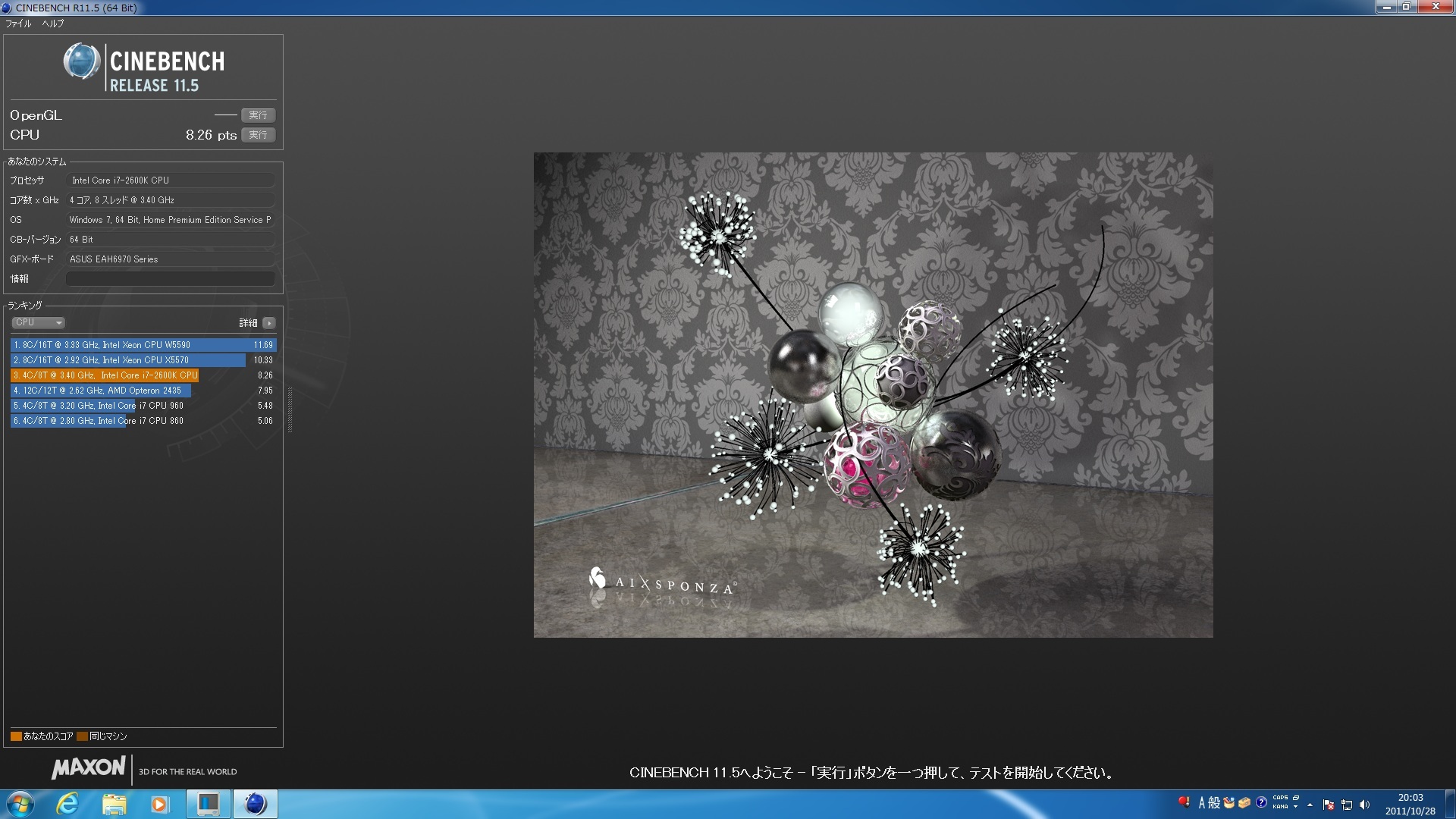Open the CPU ranking type dropdown
Screen dimensions: 1456x819
click(38, 323)
